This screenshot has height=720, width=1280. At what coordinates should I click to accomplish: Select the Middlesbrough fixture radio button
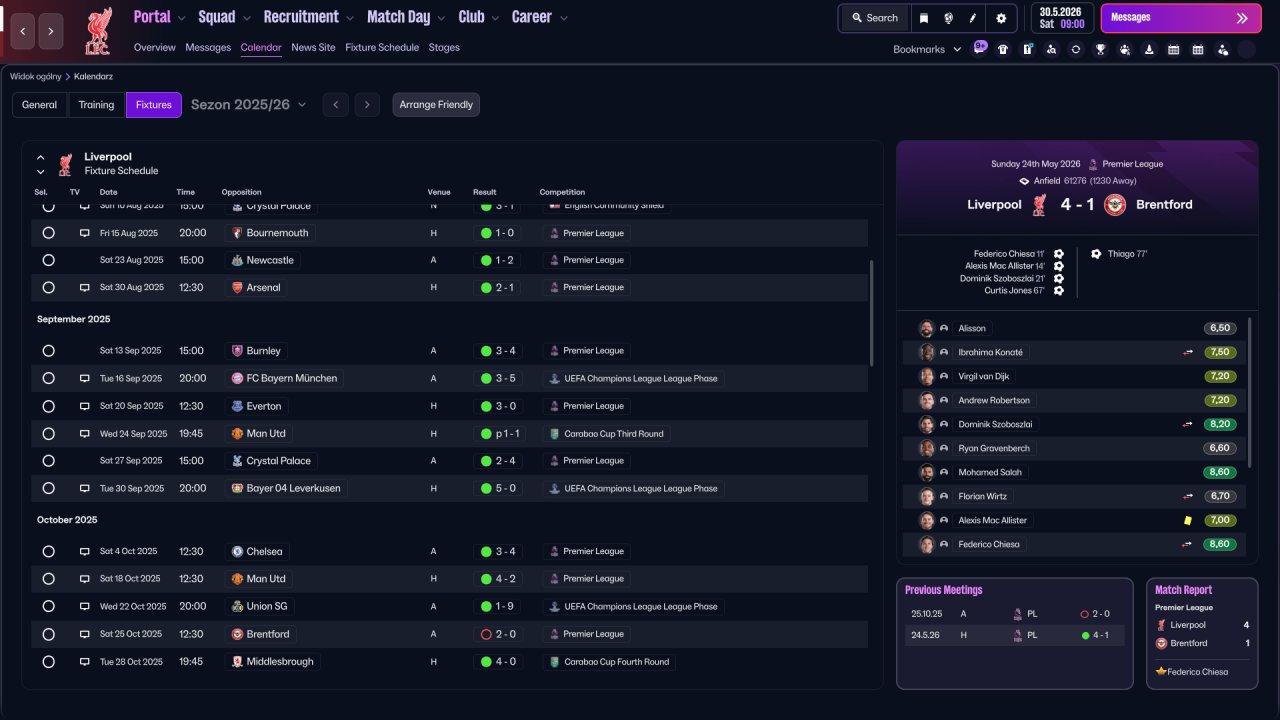tap(48, 662)
